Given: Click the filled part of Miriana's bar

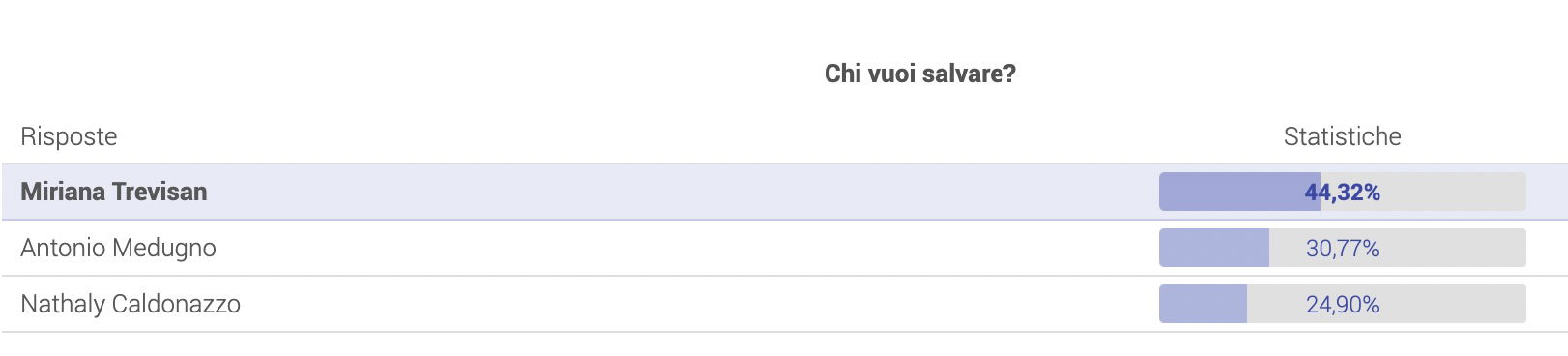Looking at the screenshot, I should point(1239,192).
